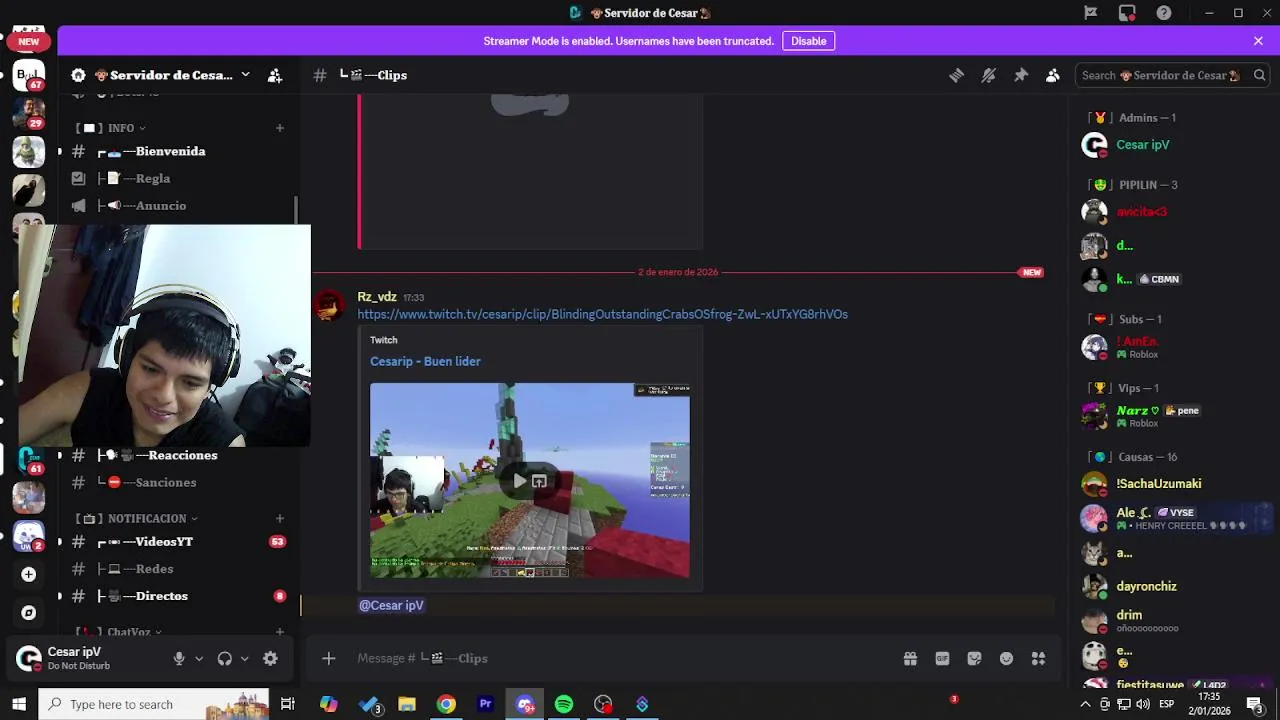Open the Help question mark icon
1280x720 pixels.
1164,13
